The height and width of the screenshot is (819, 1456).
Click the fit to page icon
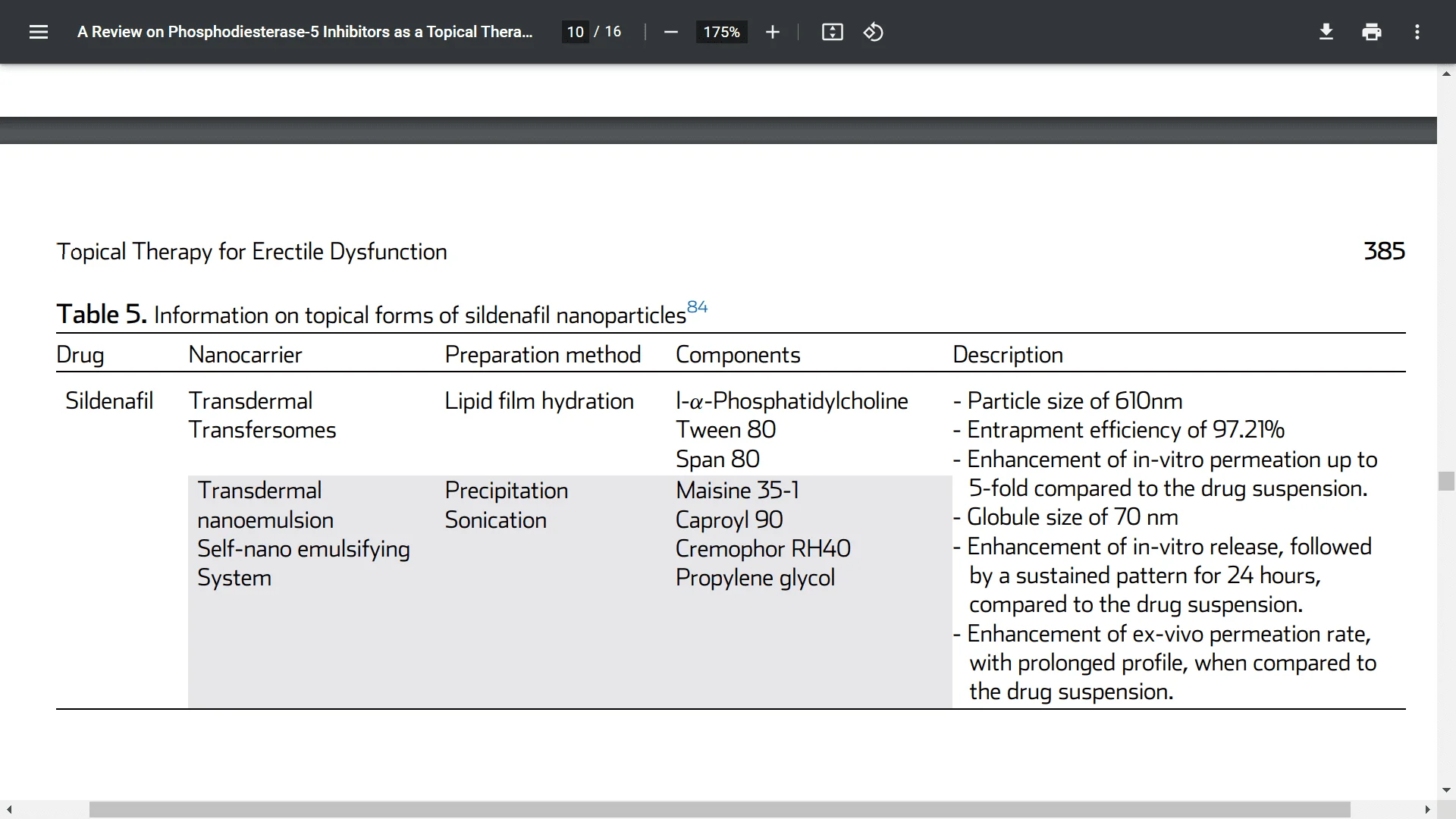[832, 32]
